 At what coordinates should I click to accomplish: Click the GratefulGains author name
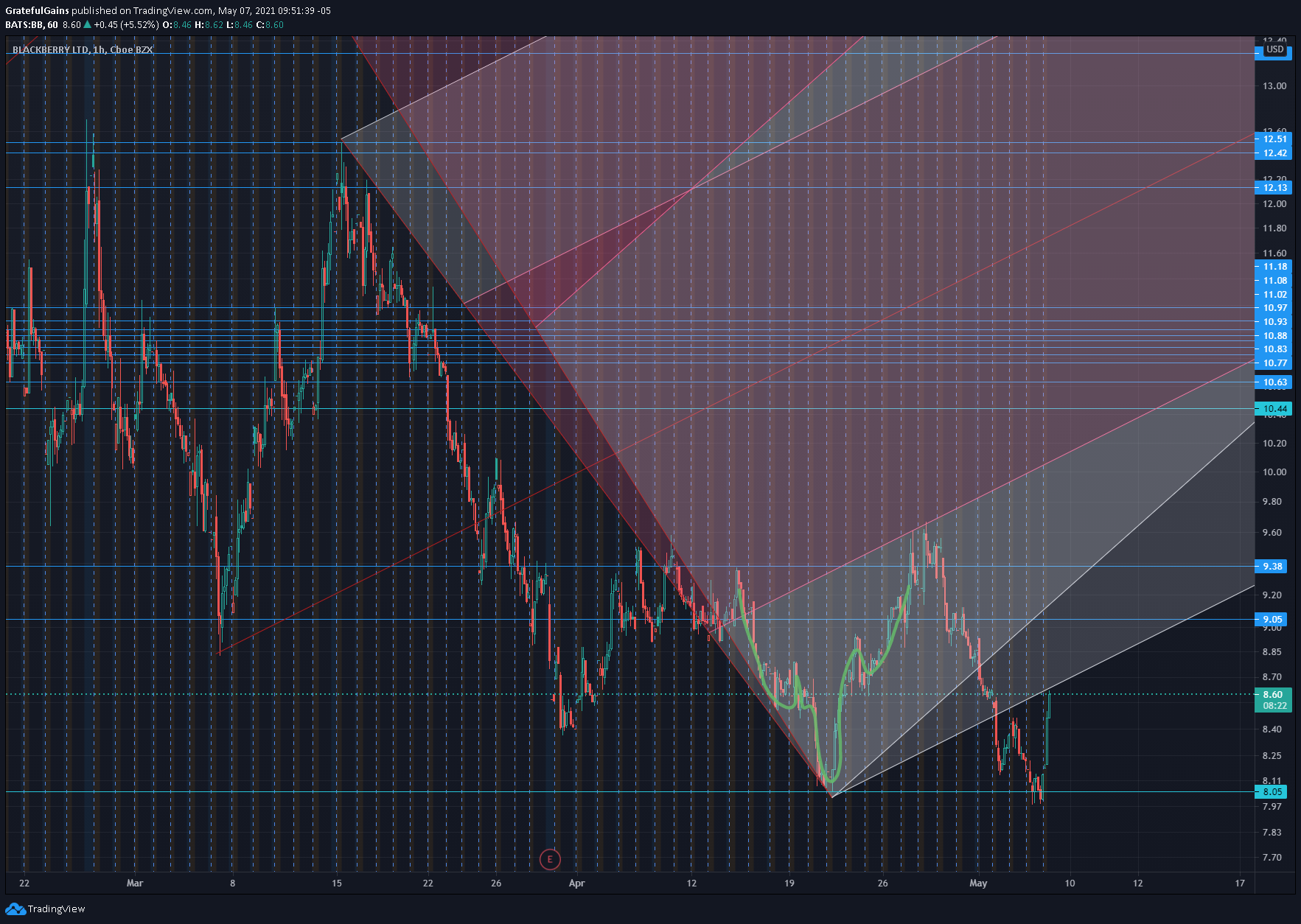(37, 11)
